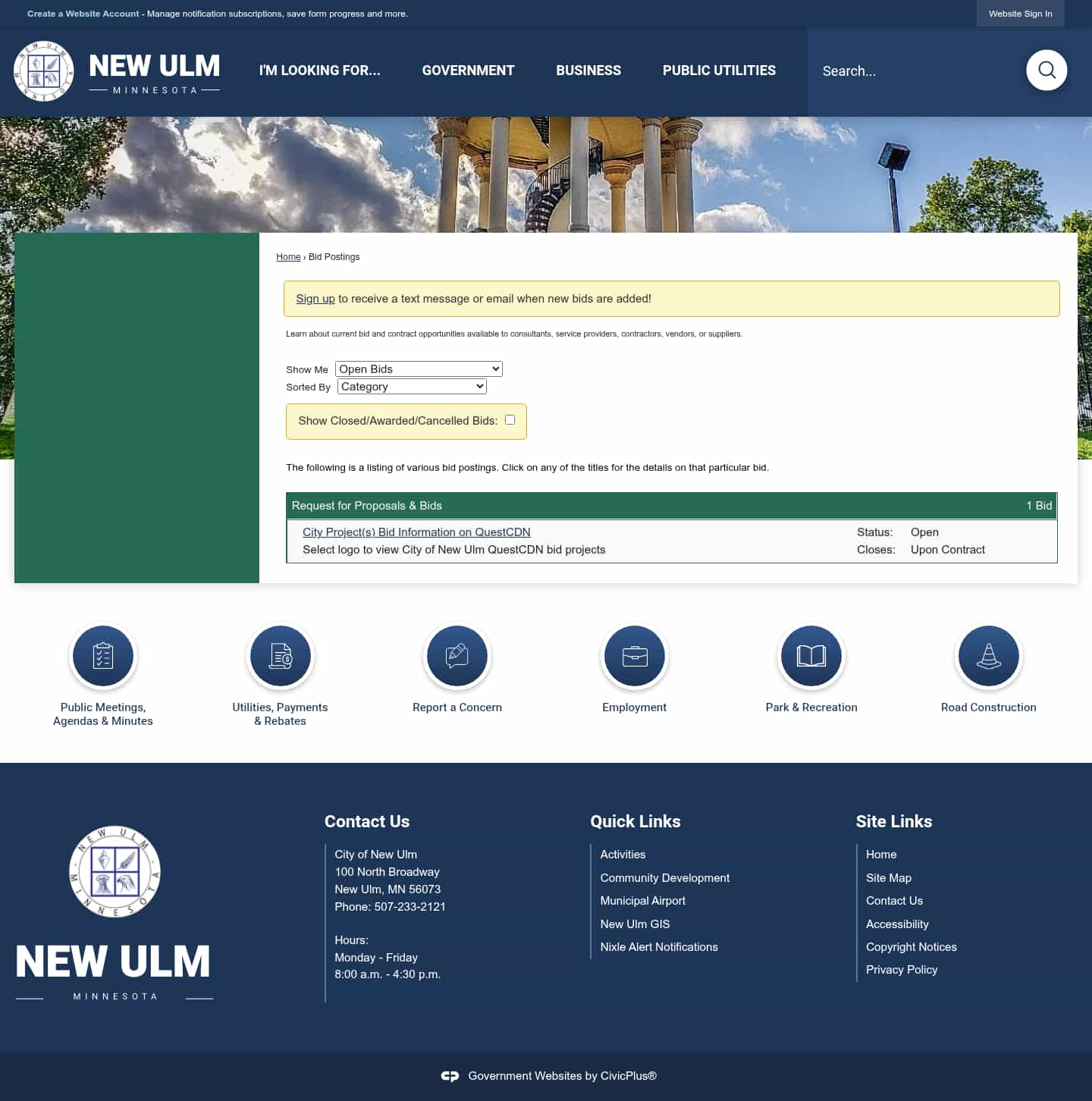Click inside the Search field
Screen dimensions: 1092x1101
pyautogui.click(x=895, y=71)
